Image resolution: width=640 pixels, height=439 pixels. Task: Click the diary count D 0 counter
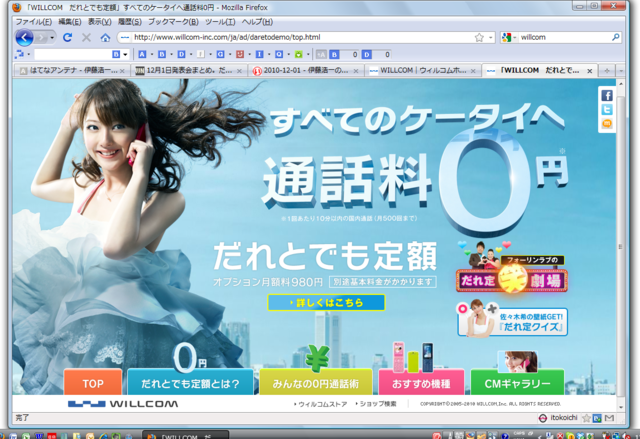click(x=377, y=54)
